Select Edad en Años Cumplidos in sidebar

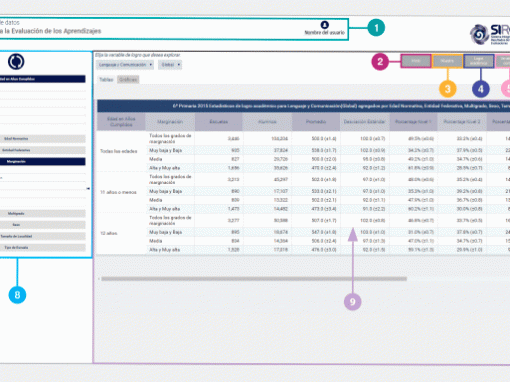[43, 79]
